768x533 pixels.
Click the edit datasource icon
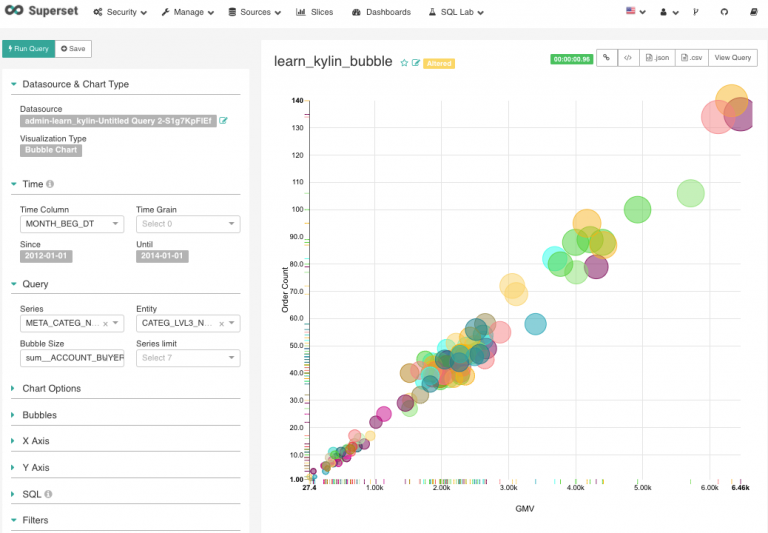(x=224, y=121)
